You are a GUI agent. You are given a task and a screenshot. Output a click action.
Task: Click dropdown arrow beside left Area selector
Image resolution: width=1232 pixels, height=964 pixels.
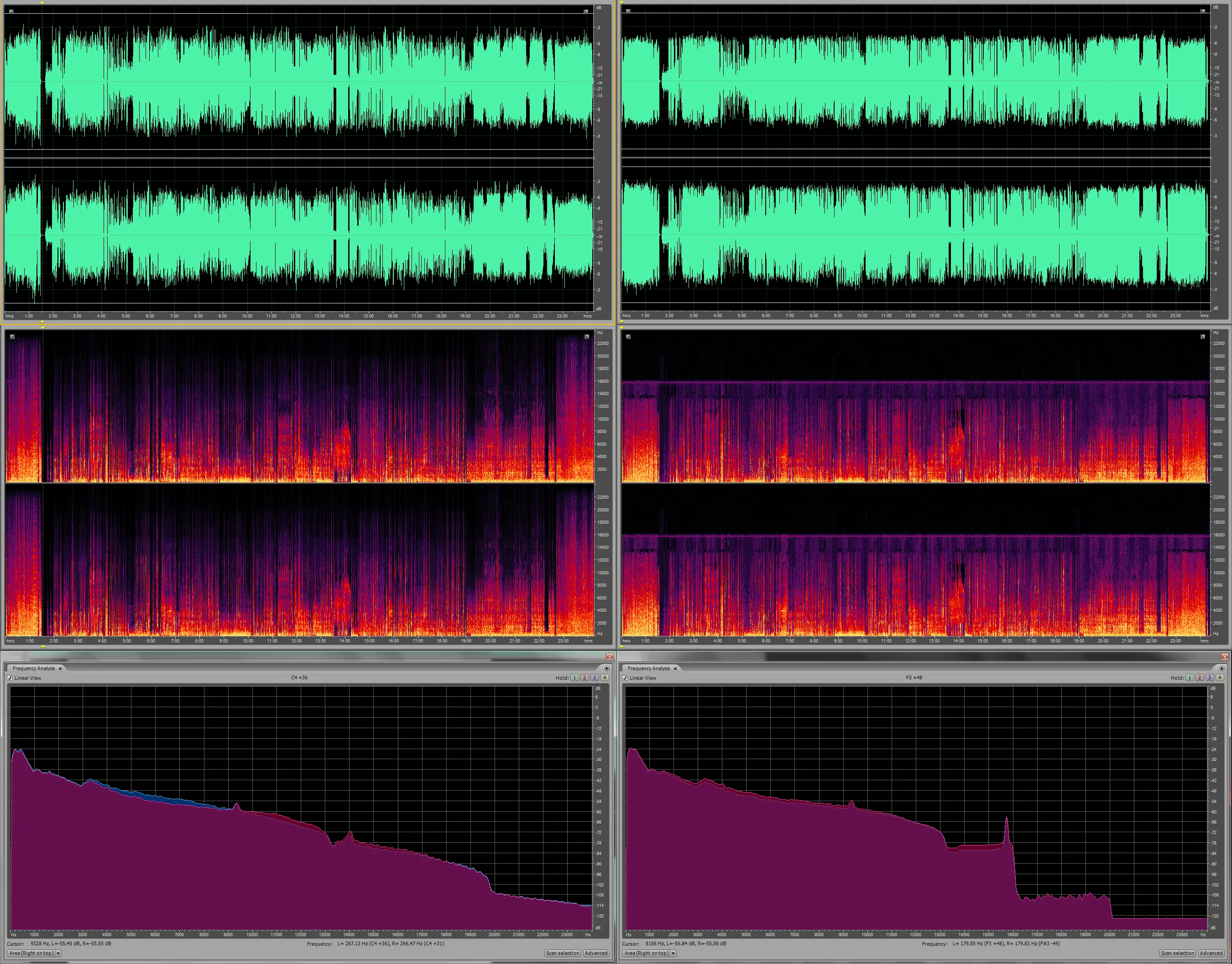tap(58, 953)
